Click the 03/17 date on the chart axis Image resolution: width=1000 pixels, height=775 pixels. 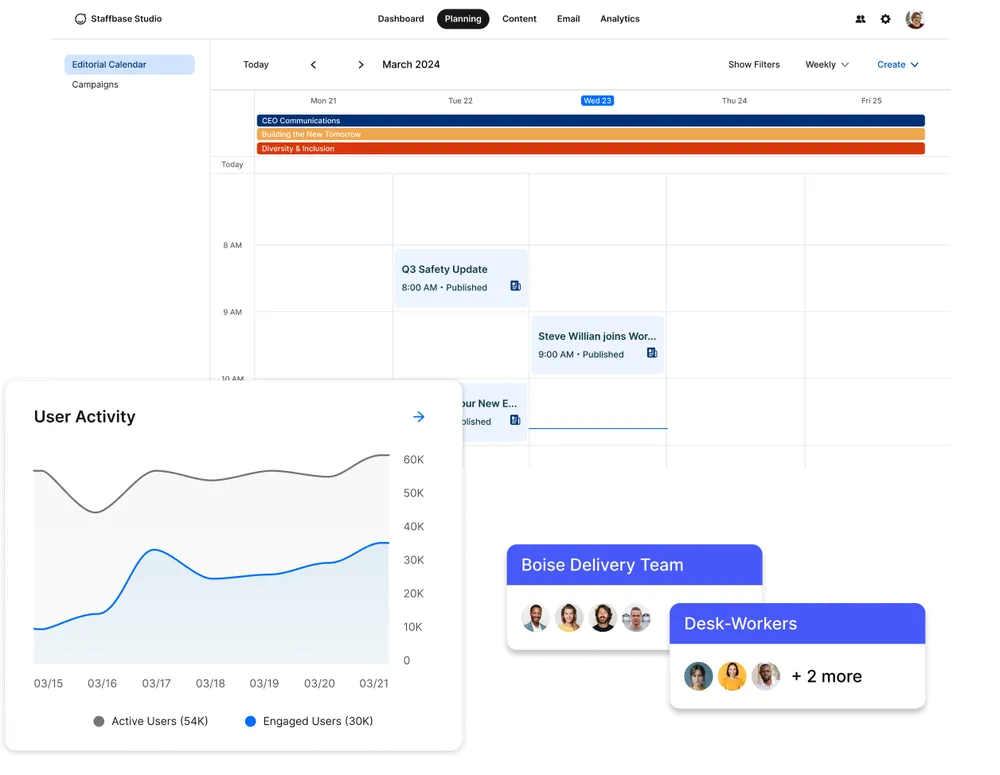tap(156, 683)
